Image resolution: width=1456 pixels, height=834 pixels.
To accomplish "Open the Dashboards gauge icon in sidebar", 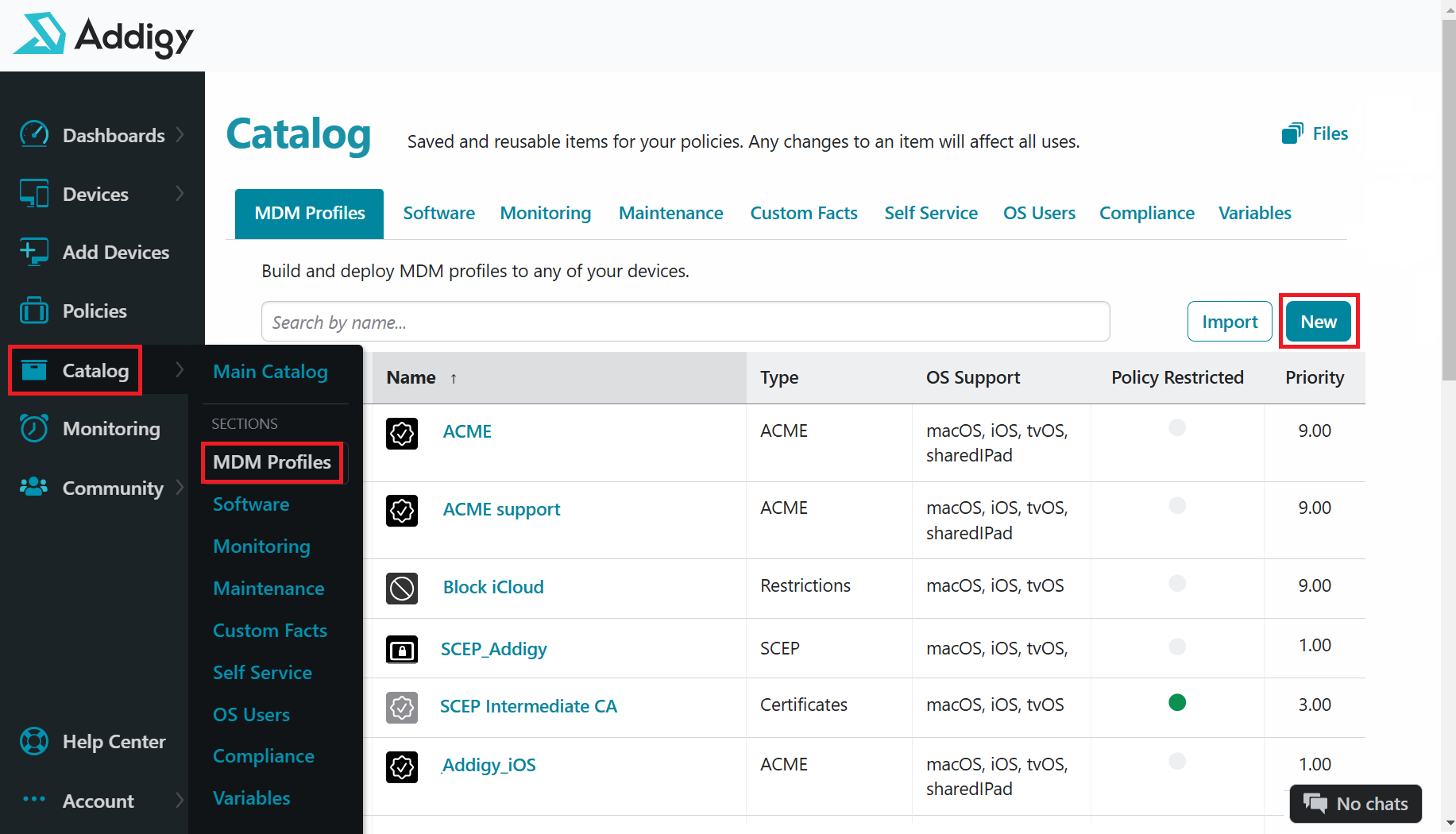I will [x=34, y=134].
